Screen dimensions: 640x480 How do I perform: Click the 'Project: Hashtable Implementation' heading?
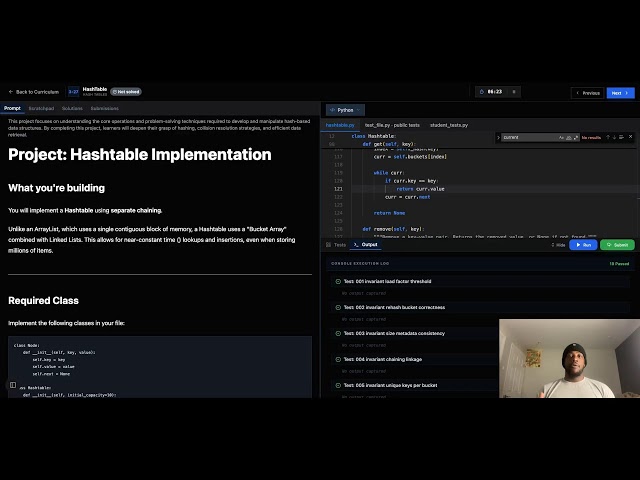pos(140,155)
